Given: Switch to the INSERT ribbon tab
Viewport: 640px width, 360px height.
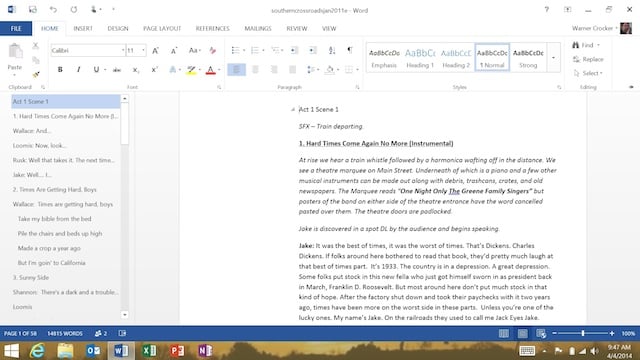Looking at the screenshot, I should (83, 29).
